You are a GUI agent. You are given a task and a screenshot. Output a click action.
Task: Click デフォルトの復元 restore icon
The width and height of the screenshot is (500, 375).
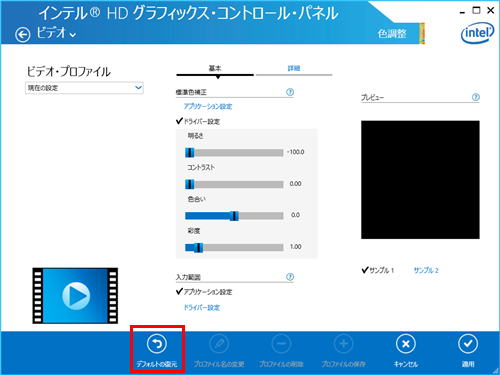click(x=157, y=344)
